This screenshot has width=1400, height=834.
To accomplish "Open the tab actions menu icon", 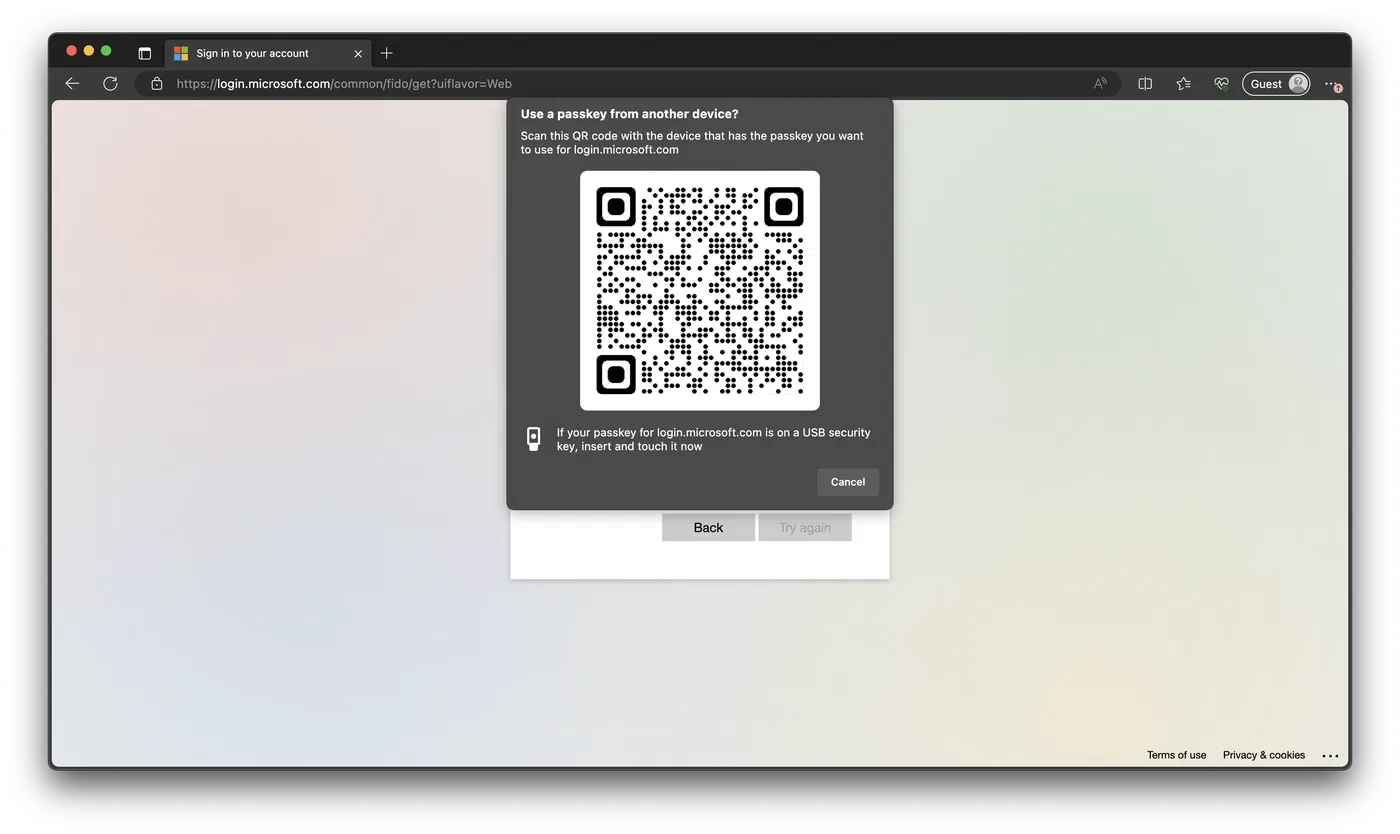I will [144, 53].
